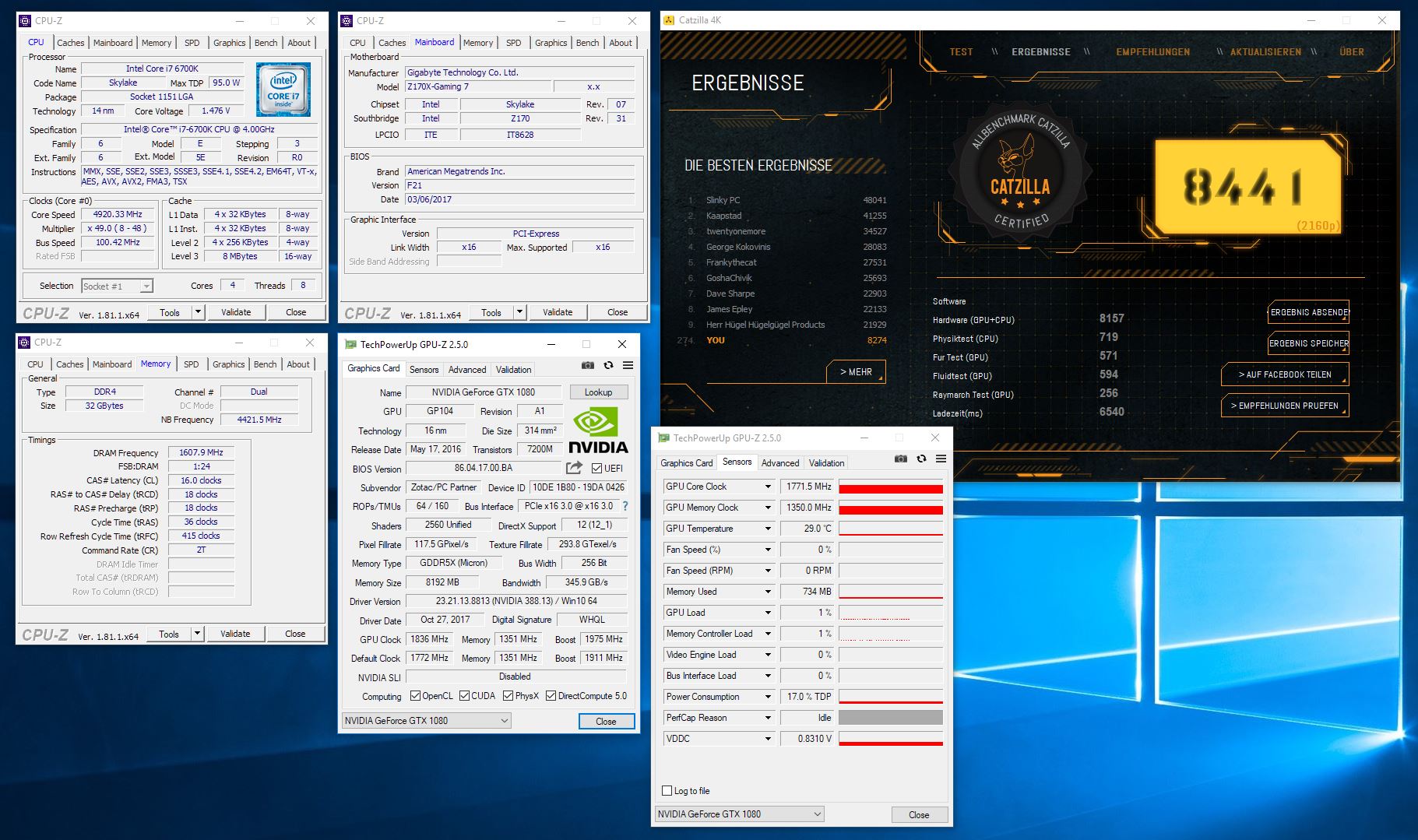Expand the GPU Core Clock sensor dropdown
Viewport: 1418px width, 840px height.
tap(768, 487)
